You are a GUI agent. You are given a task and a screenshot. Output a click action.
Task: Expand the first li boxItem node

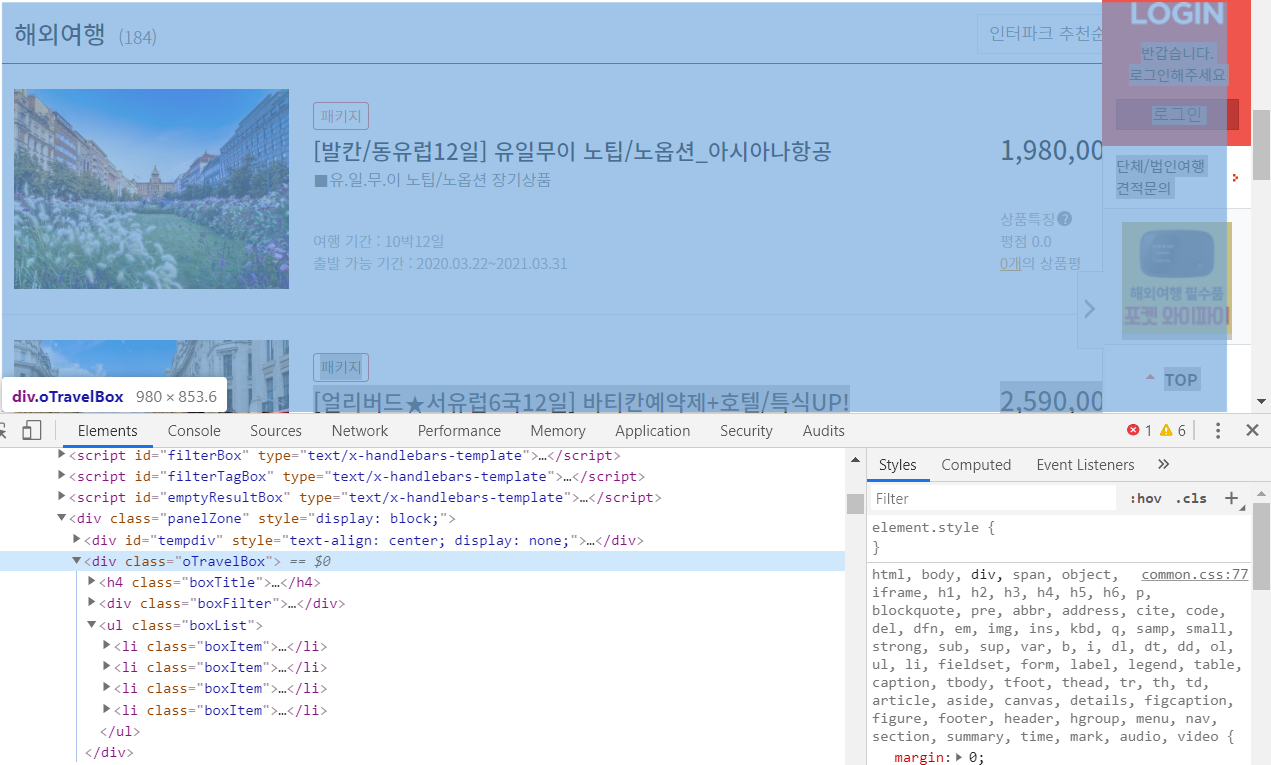[x=107, y=646]
